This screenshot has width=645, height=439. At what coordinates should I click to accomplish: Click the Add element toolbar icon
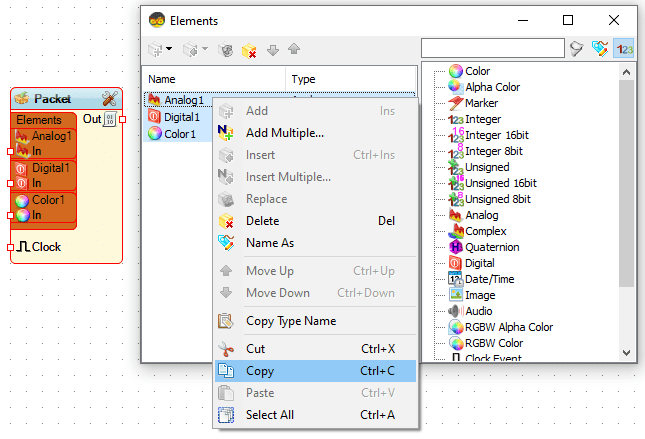coord(155,50)
